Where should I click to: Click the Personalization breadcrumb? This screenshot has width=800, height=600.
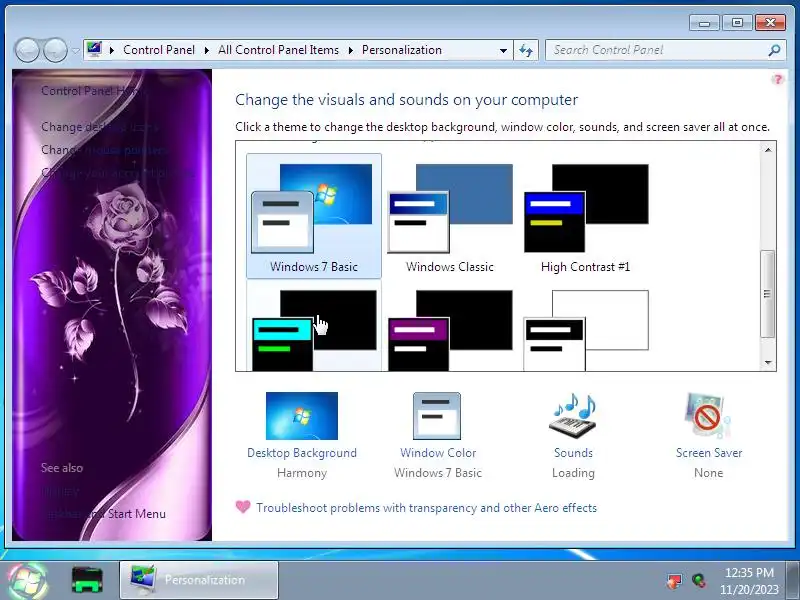click(x=402, y=50)
